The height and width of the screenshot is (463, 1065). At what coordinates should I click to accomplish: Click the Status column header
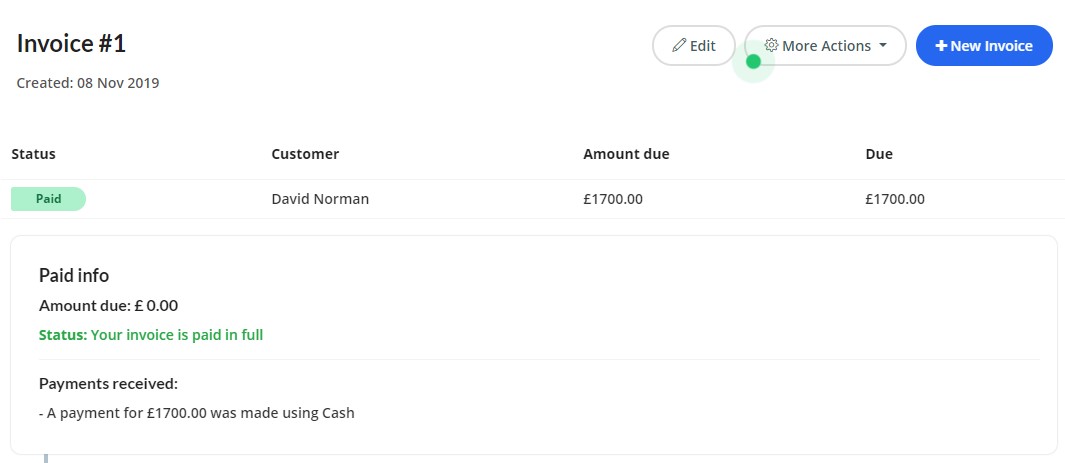(x=33, y=154)
